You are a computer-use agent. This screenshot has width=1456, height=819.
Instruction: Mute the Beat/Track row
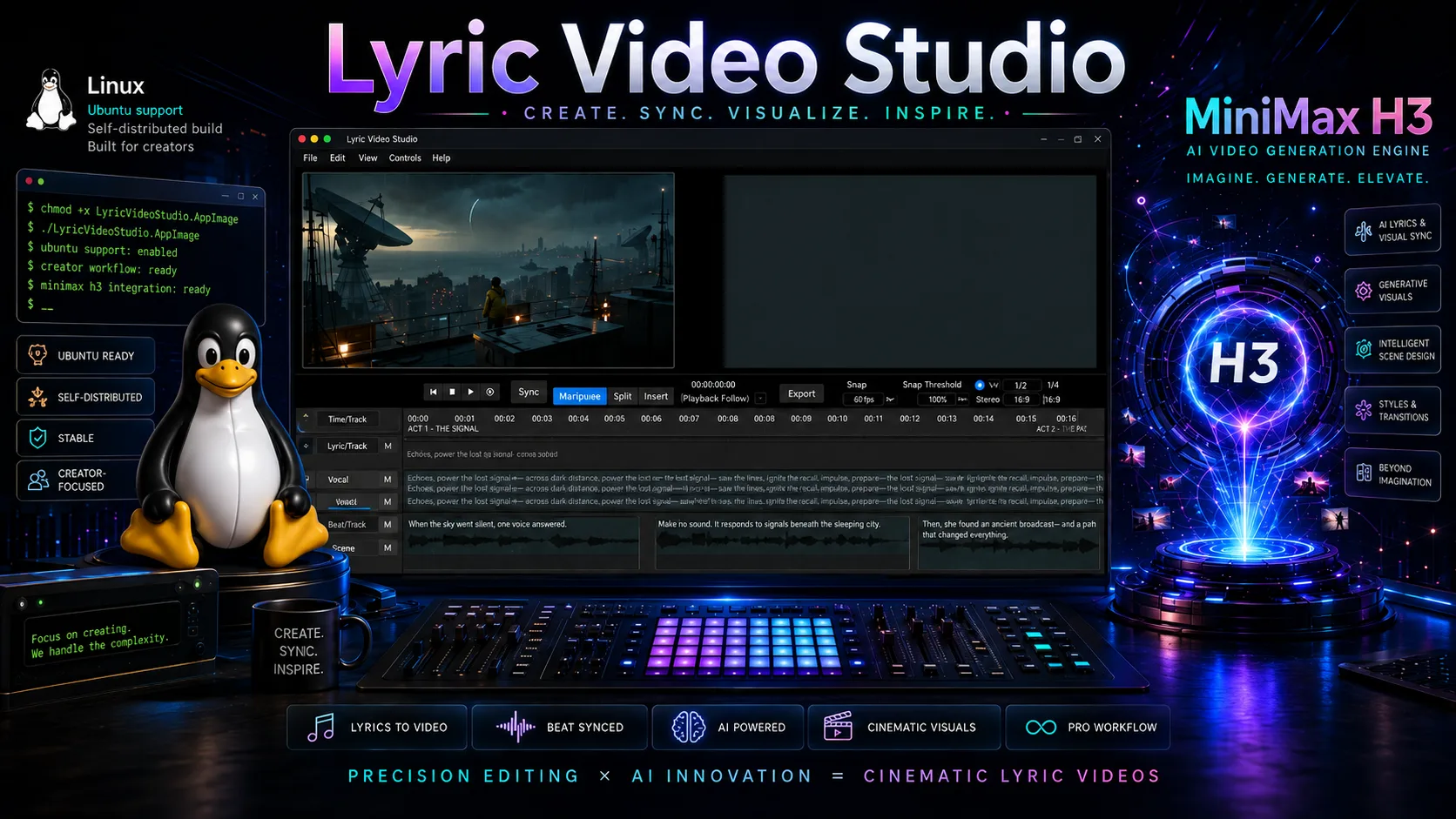(388, 525)
